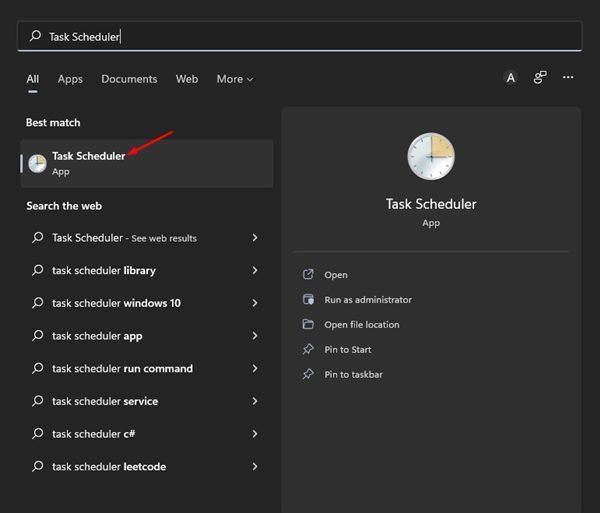Click the Pin to Start pin icon
The width and height of the screenshot is (600, 513).
click(308, 349)
